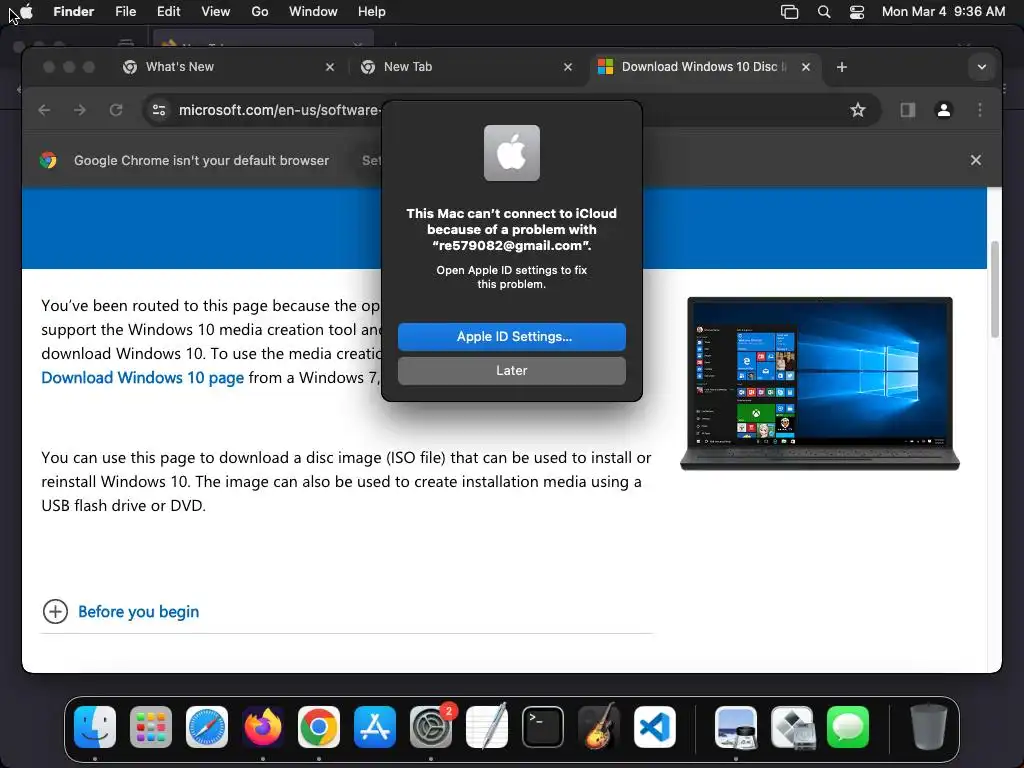Dismiss the iCloud dialog with Later

pyautogui.click(x=512, y=370)
